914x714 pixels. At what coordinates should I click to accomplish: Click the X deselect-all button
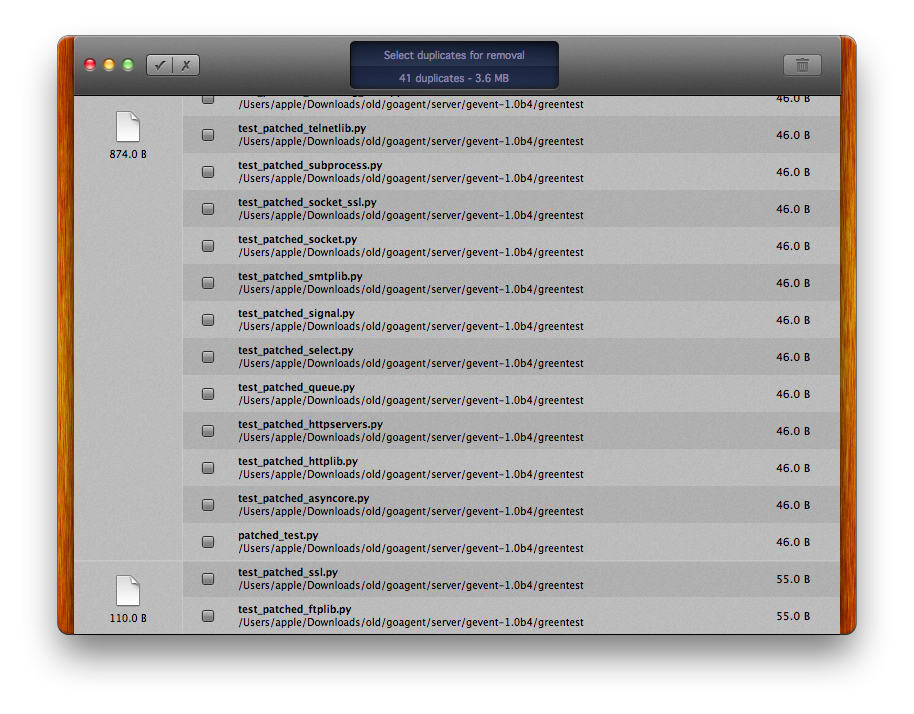click(186, 65)
